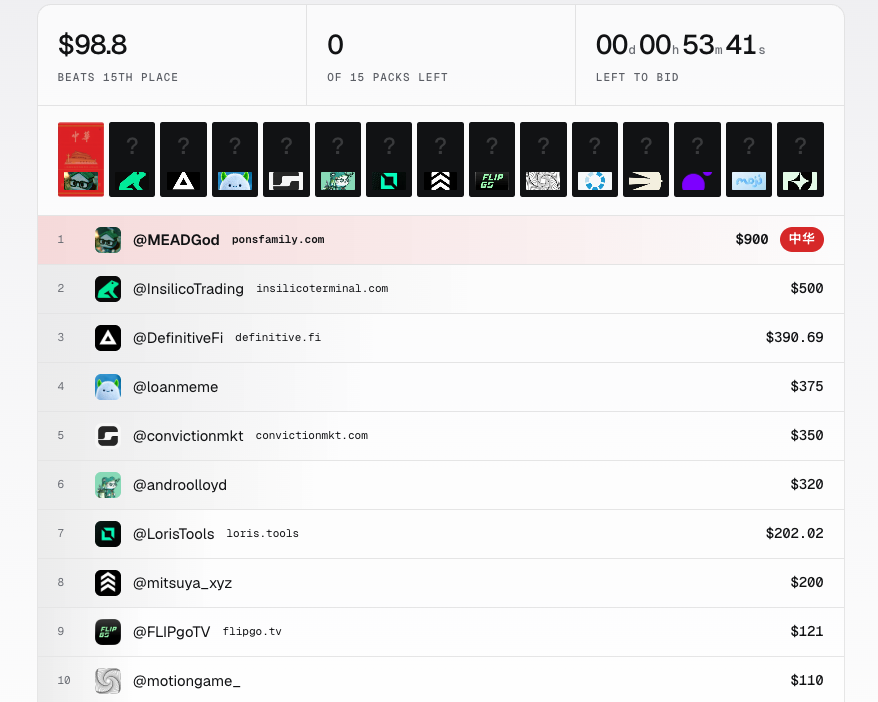Click the BEATS 15TH PLACE label

point(118,77)
